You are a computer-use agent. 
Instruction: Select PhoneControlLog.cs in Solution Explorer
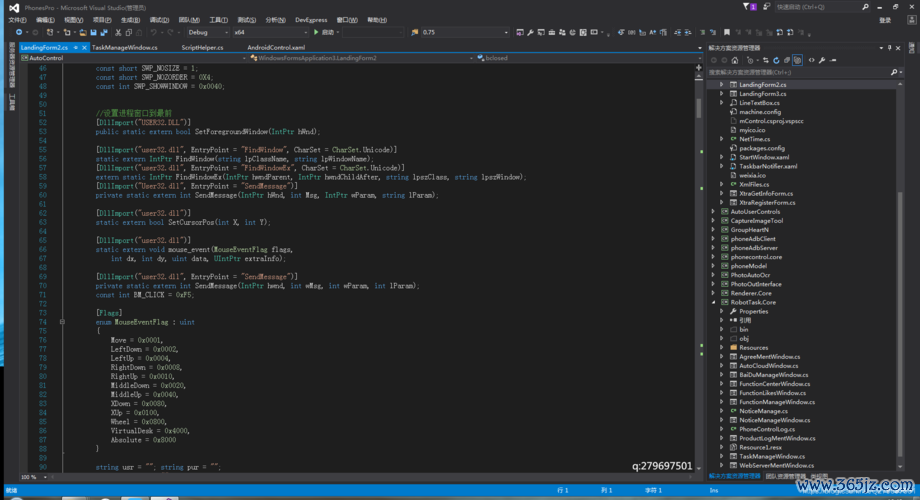coord(767,429)
